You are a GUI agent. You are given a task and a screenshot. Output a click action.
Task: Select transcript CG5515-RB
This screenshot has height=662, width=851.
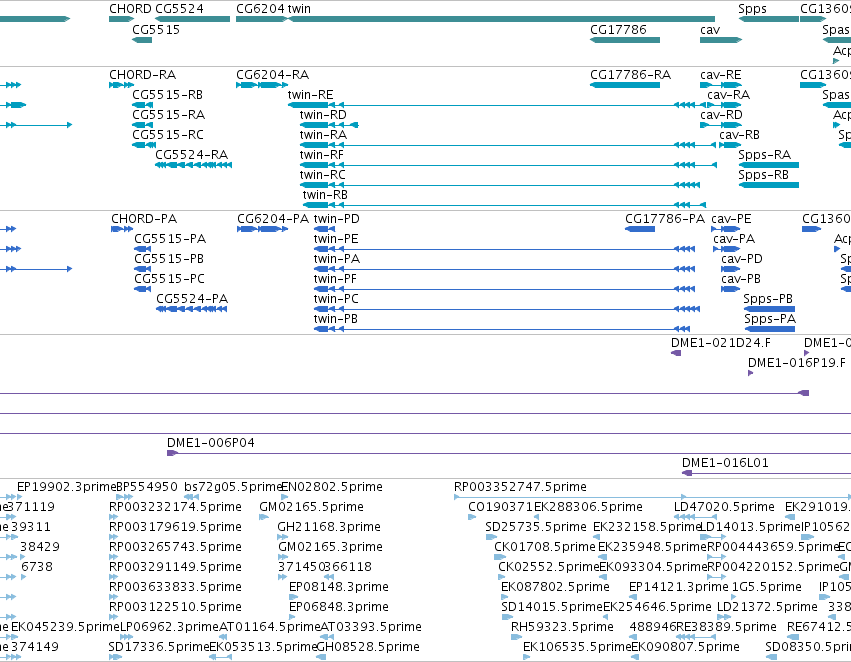(168, 95)
